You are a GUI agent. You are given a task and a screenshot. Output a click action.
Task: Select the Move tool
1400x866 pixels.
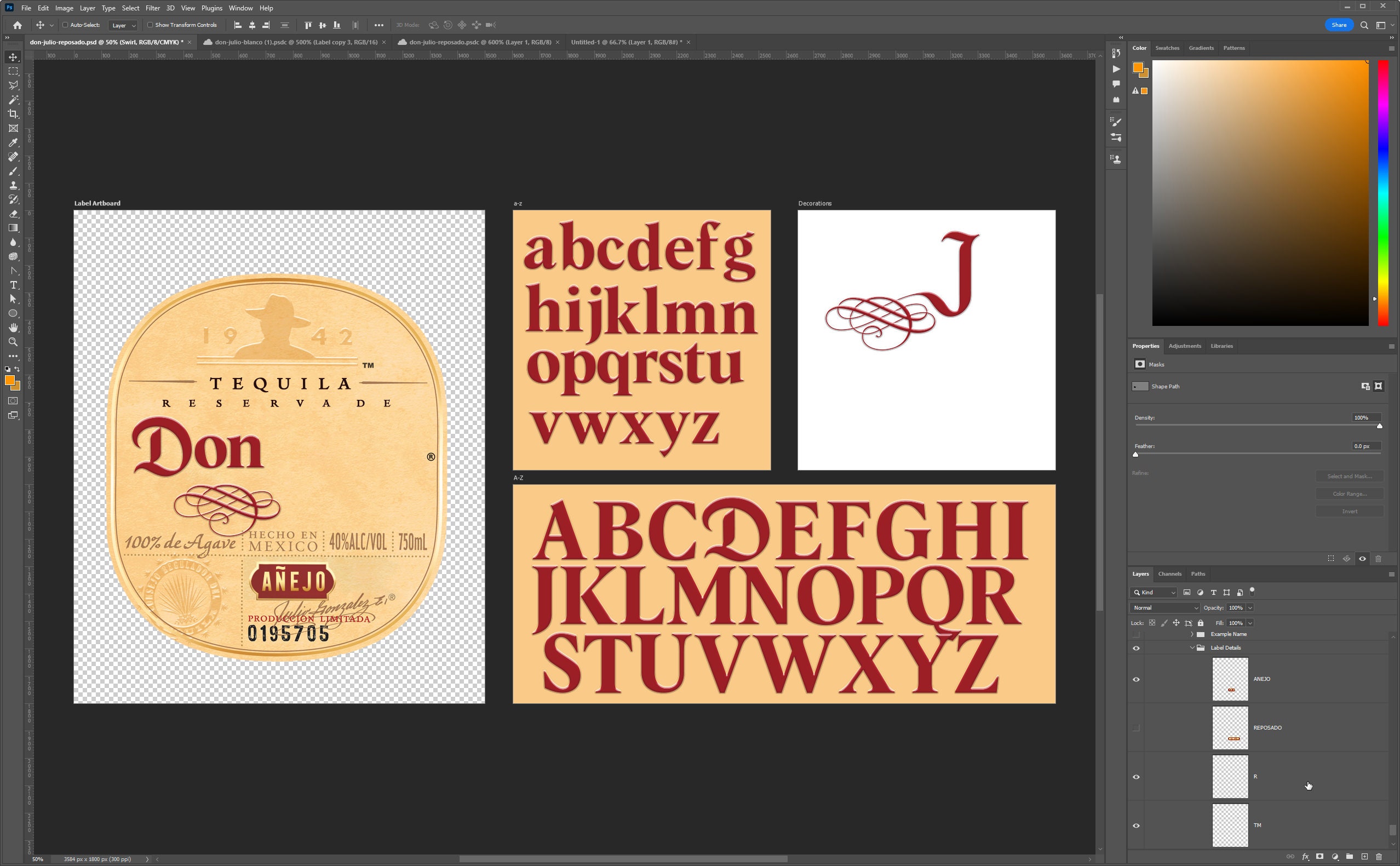coord(13,58)
